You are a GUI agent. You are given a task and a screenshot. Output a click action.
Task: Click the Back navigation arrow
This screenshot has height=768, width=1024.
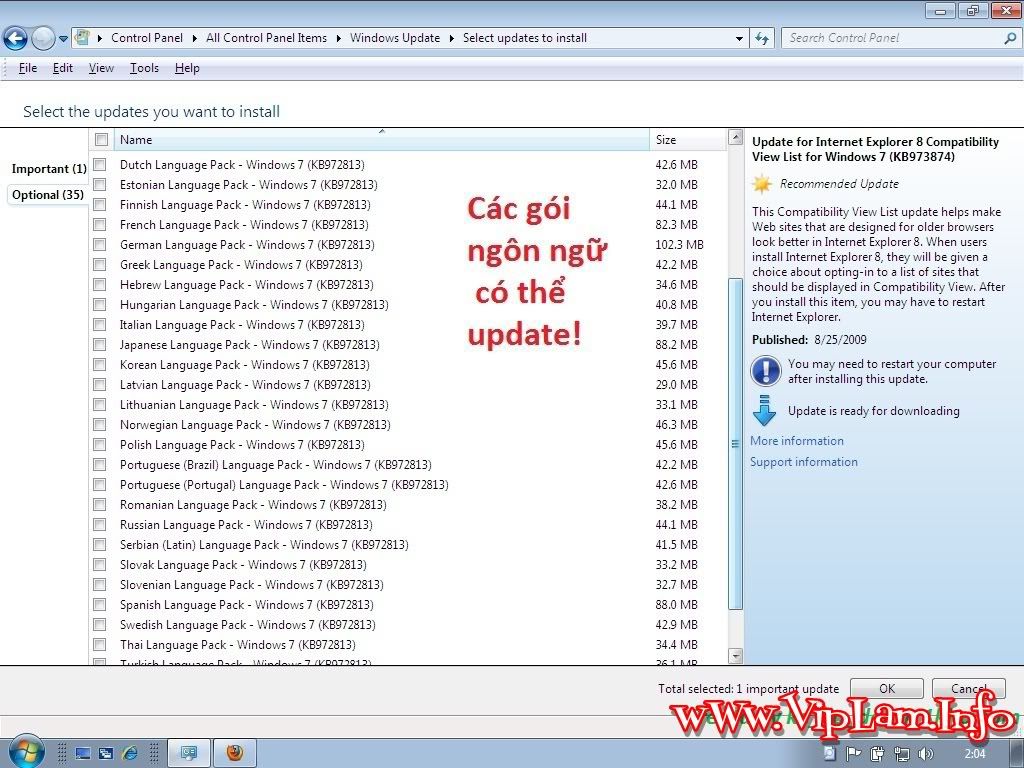click(16, 39)
